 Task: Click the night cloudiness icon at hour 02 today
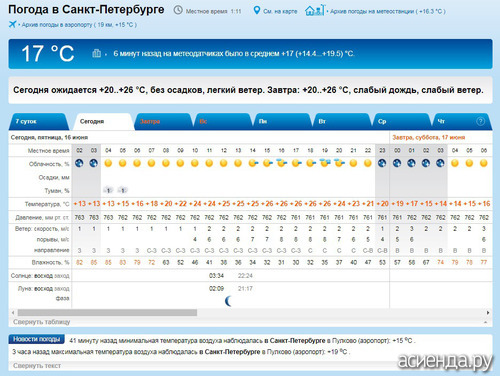(x=79, y=163)
